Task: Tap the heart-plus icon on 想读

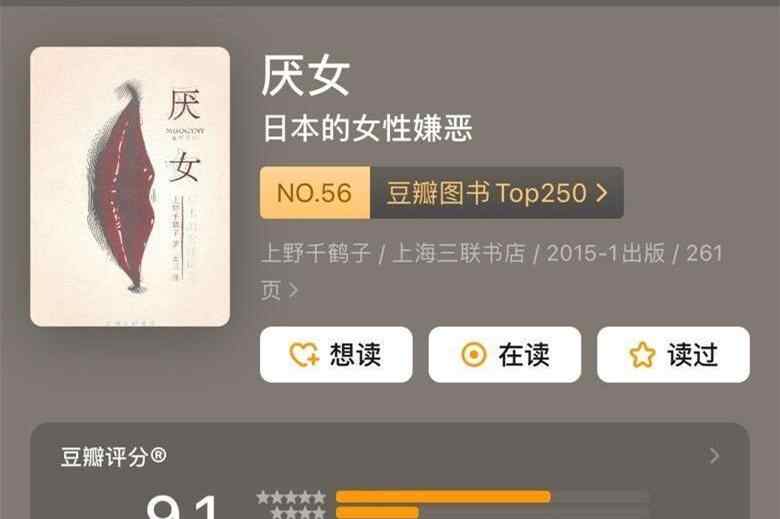Action: (304, 355)
